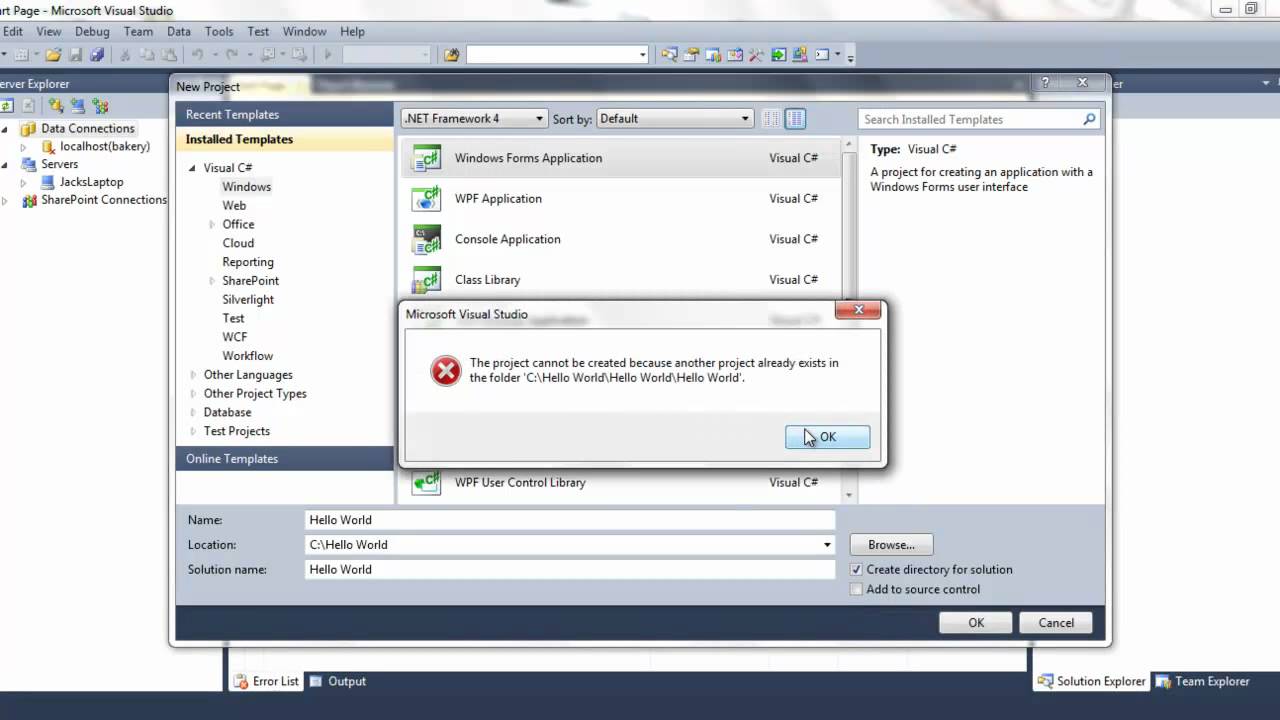Image resolution: width=1280 pixels, height=720 pixels.
Task: Expand Other Project Types node
Action: click(x=193, y=393)
